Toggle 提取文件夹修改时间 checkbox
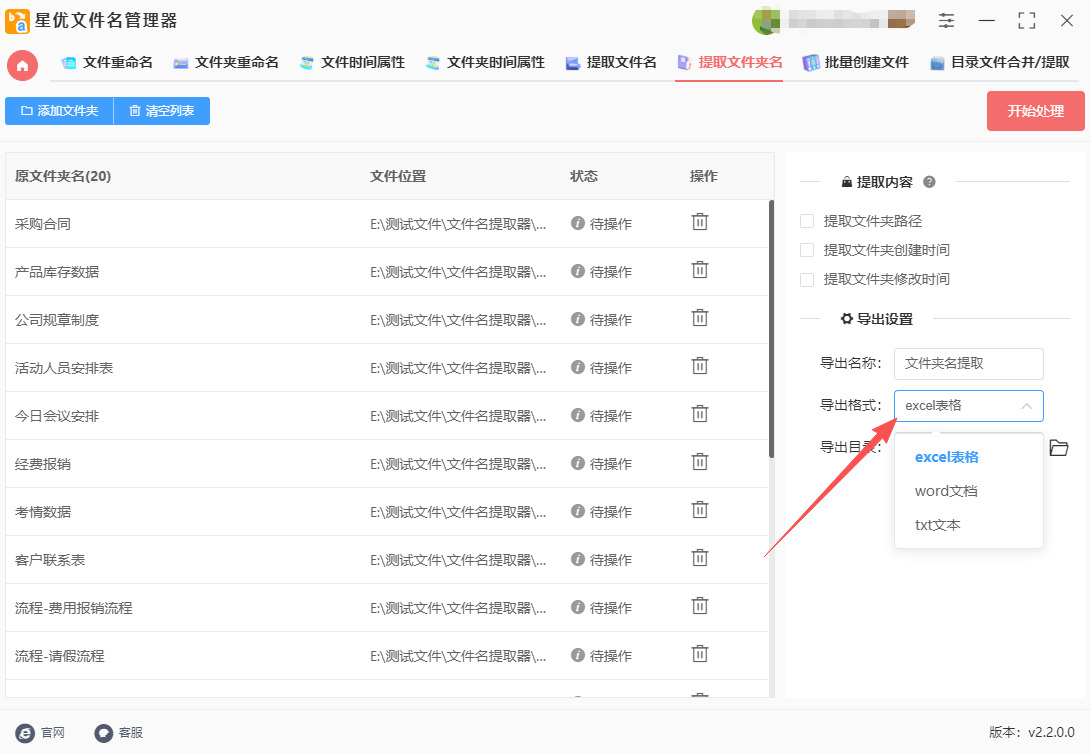This screenshot has width=1091, height=754. click(x=807, y=279)
